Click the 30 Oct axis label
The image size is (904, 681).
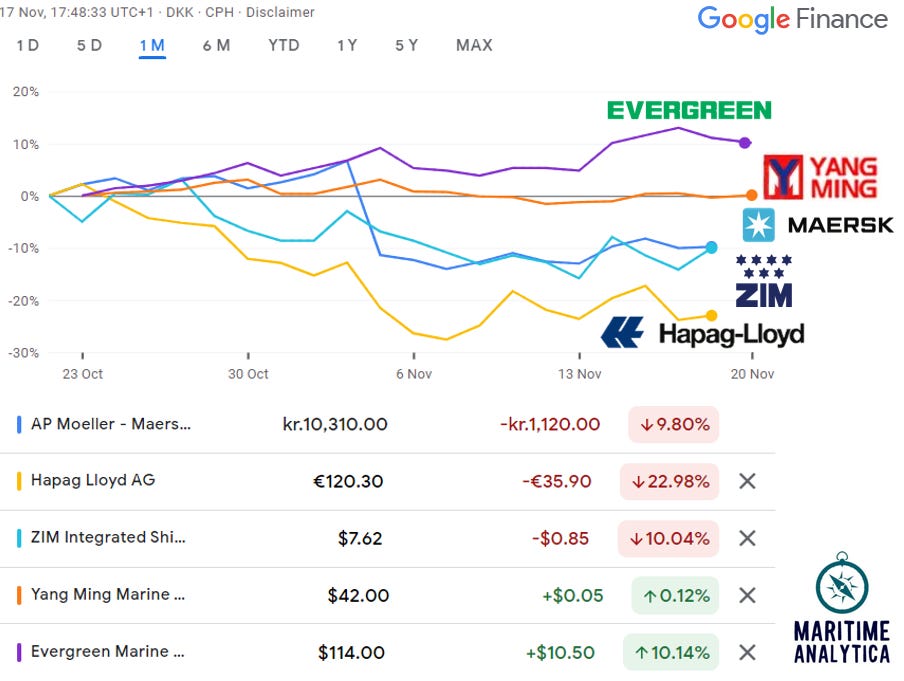pyautogui.click(x=248, y=374)
